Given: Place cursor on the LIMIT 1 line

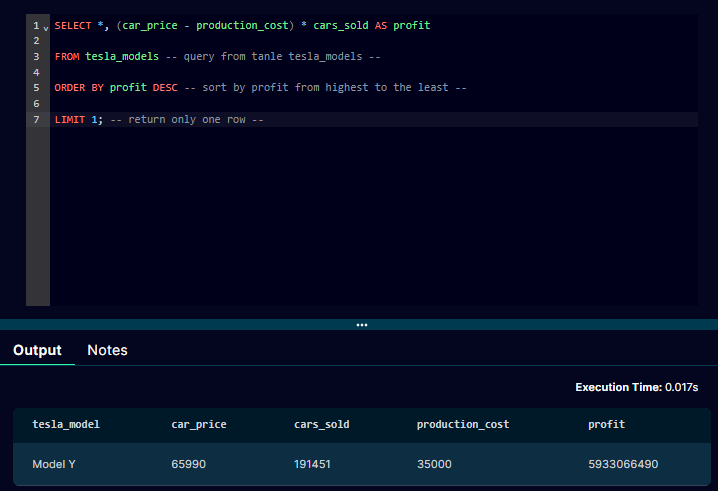Looking at the screenshot, I should [x=374, y=120].
